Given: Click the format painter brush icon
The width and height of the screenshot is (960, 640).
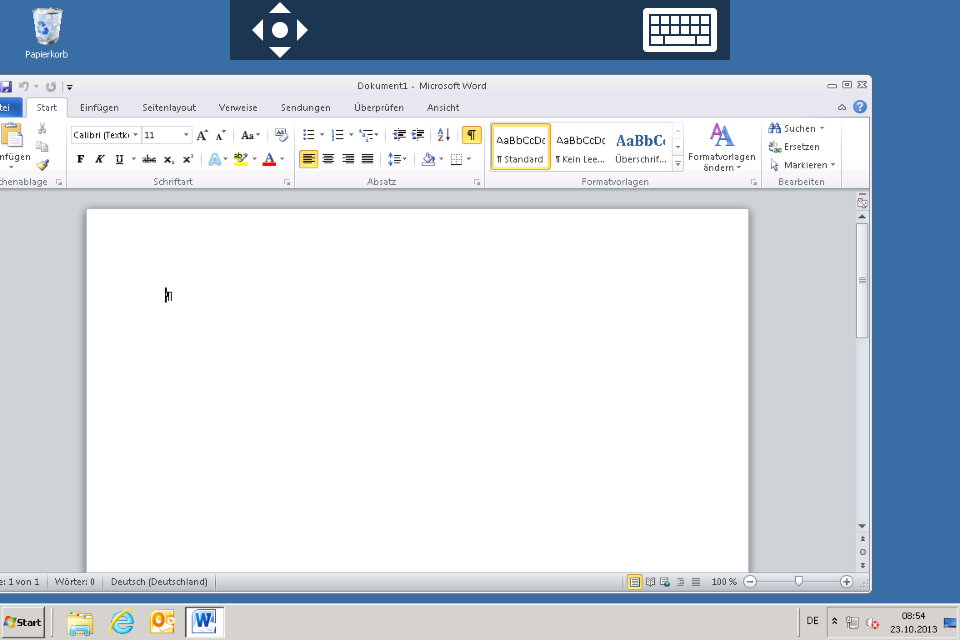Looking at the screenshot, I should click(42, 165).
